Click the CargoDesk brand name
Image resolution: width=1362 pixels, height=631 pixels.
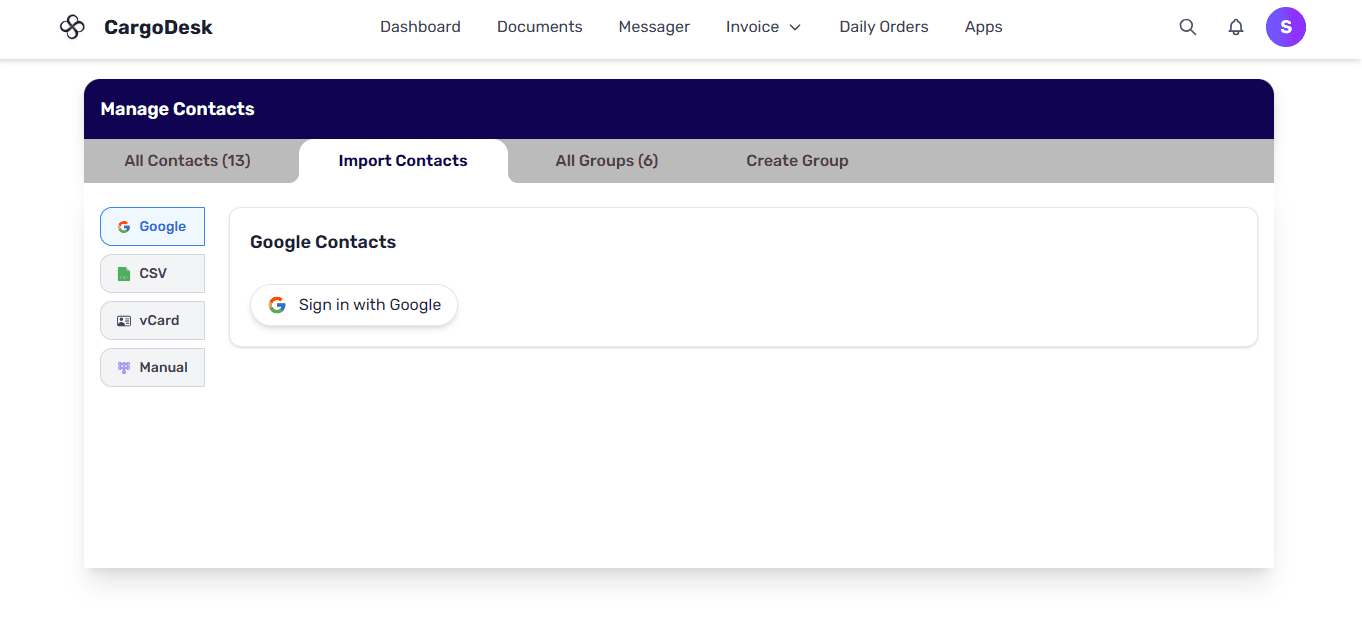[158, 27]
